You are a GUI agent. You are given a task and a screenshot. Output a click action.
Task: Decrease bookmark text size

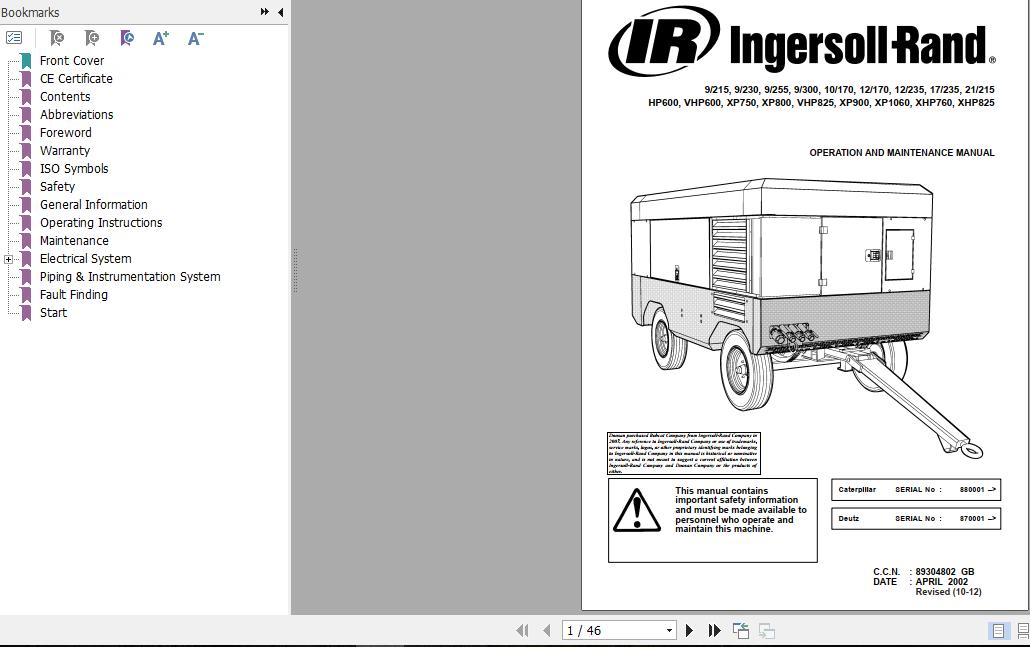pos(196,38)
